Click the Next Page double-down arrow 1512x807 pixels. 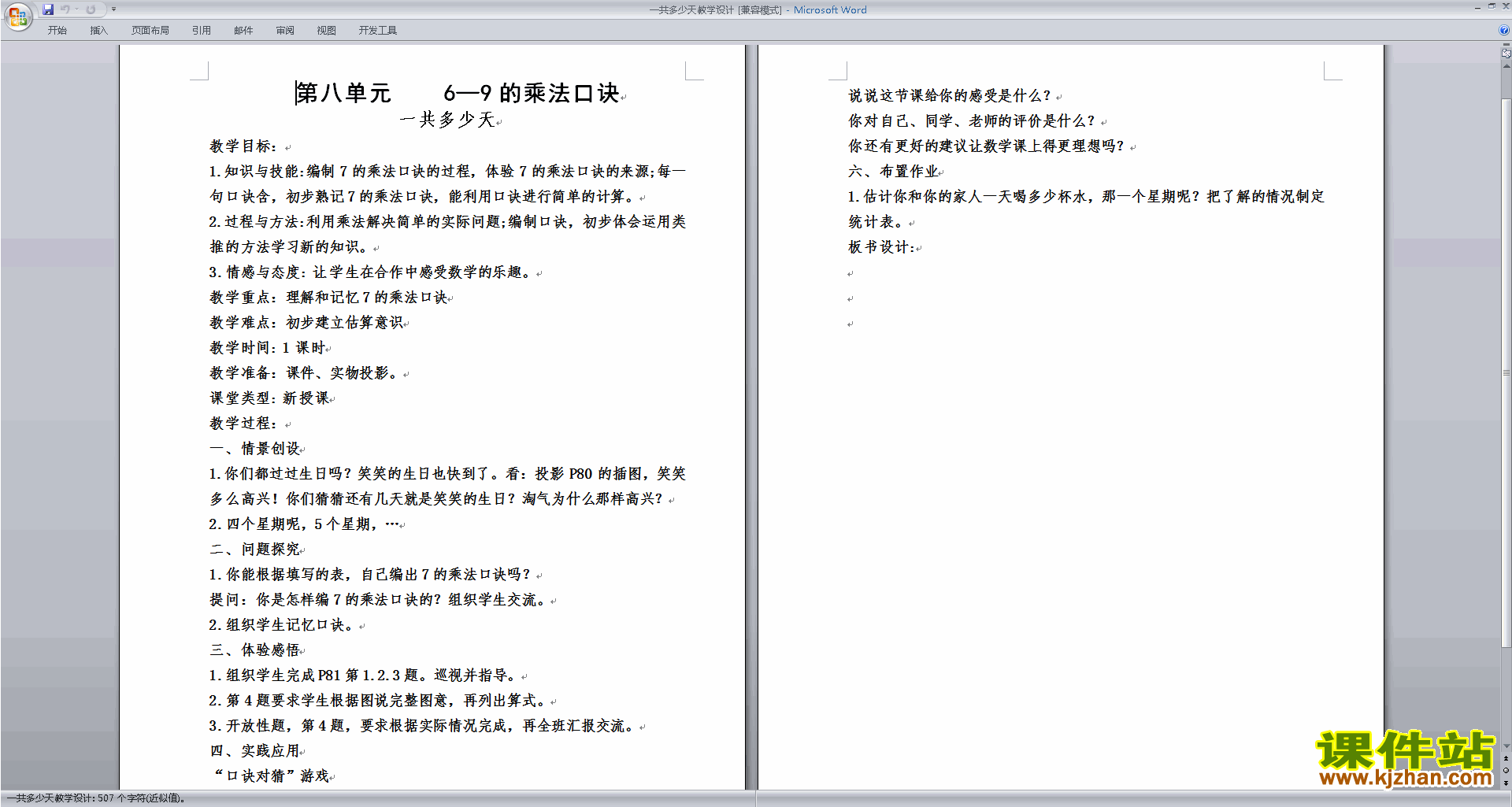pos(1506,783)
